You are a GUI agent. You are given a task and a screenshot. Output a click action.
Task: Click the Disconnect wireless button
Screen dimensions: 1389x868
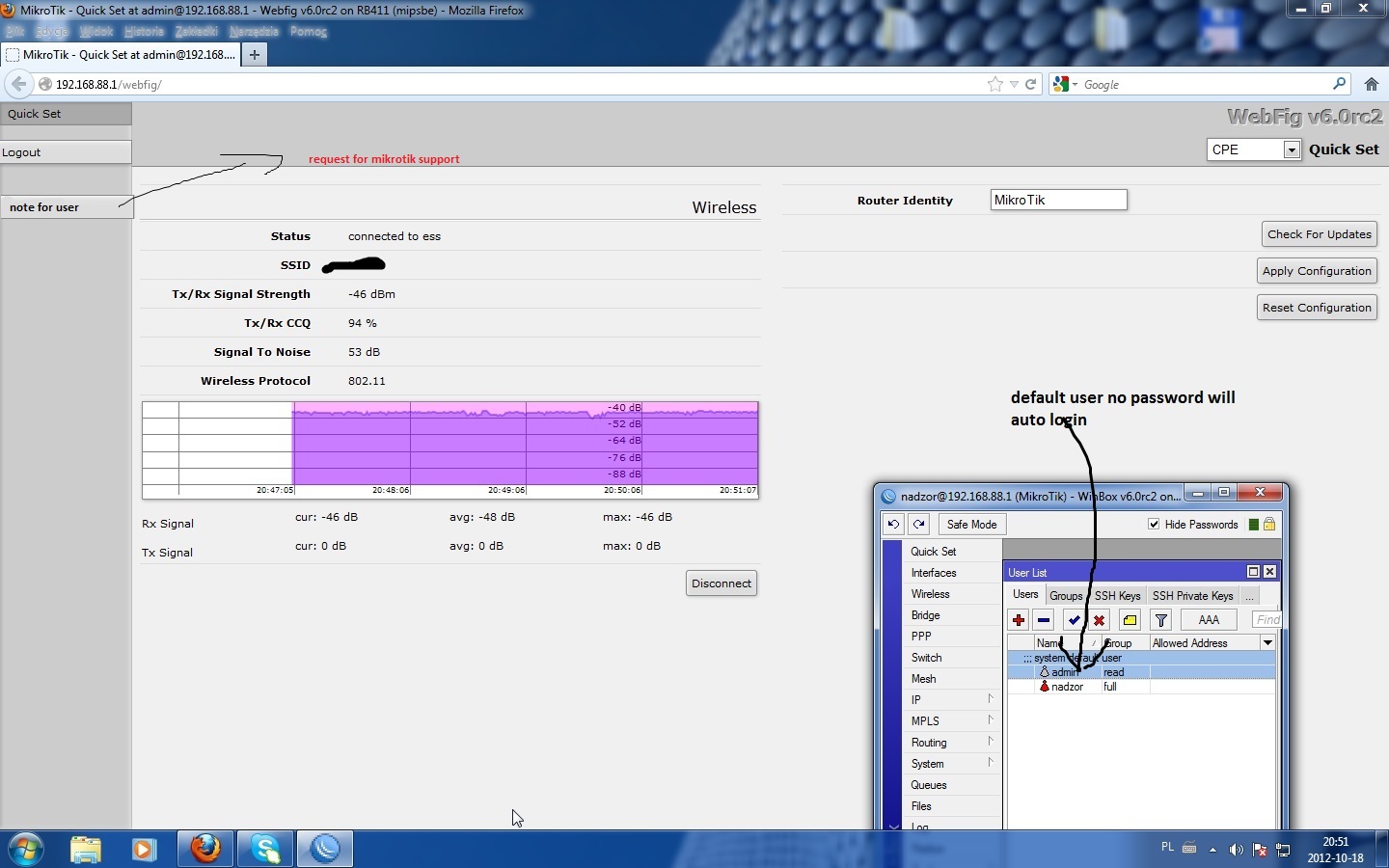(x=722, y=583)
